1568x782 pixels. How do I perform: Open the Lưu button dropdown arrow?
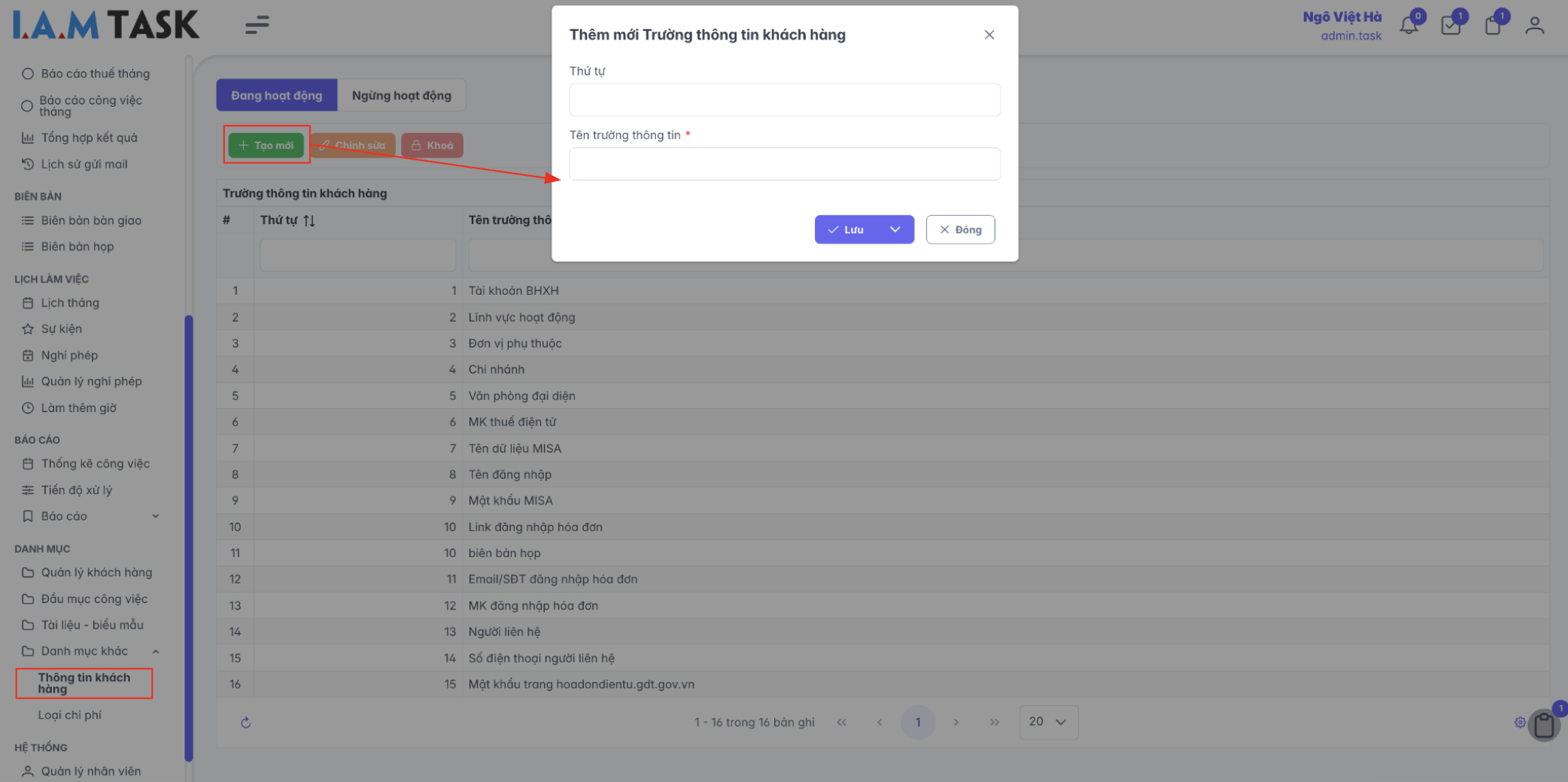(x=895, y=229)
